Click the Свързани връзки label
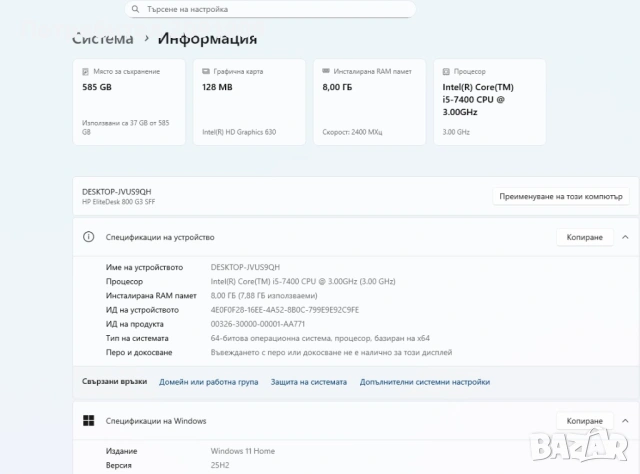 tap(114, 382)
